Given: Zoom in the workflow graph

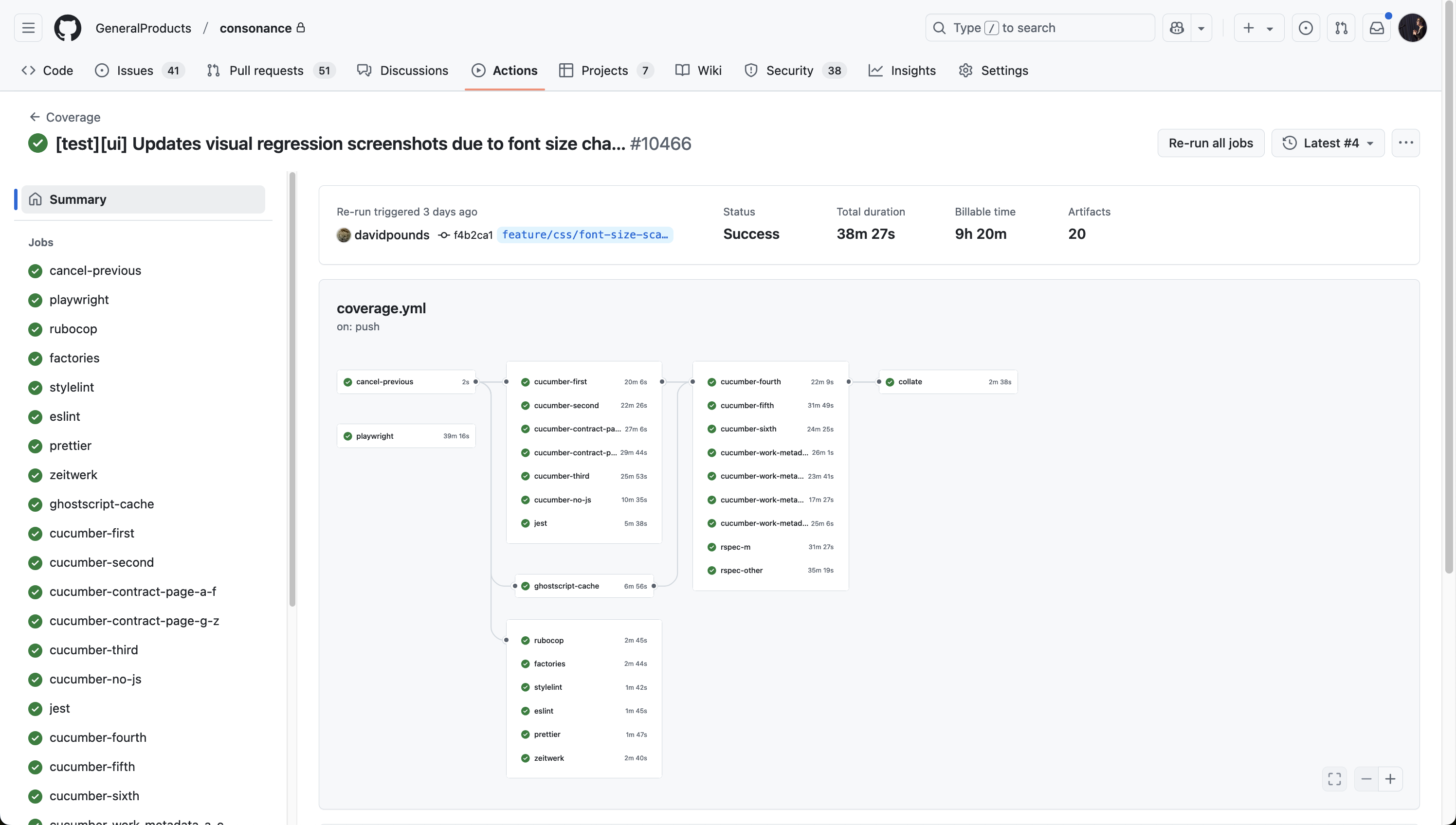Looking at the screenshot, I should 1390,779.
